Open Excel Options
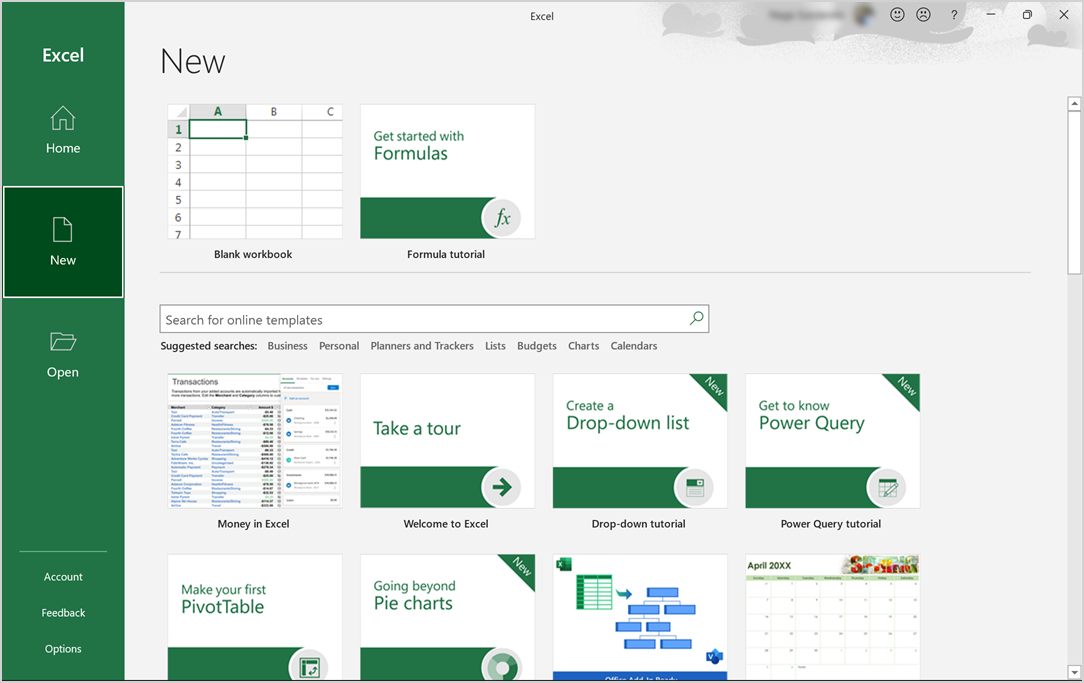Image resolution: width=1084 pixels, height=683 pixels. [63, 649]
